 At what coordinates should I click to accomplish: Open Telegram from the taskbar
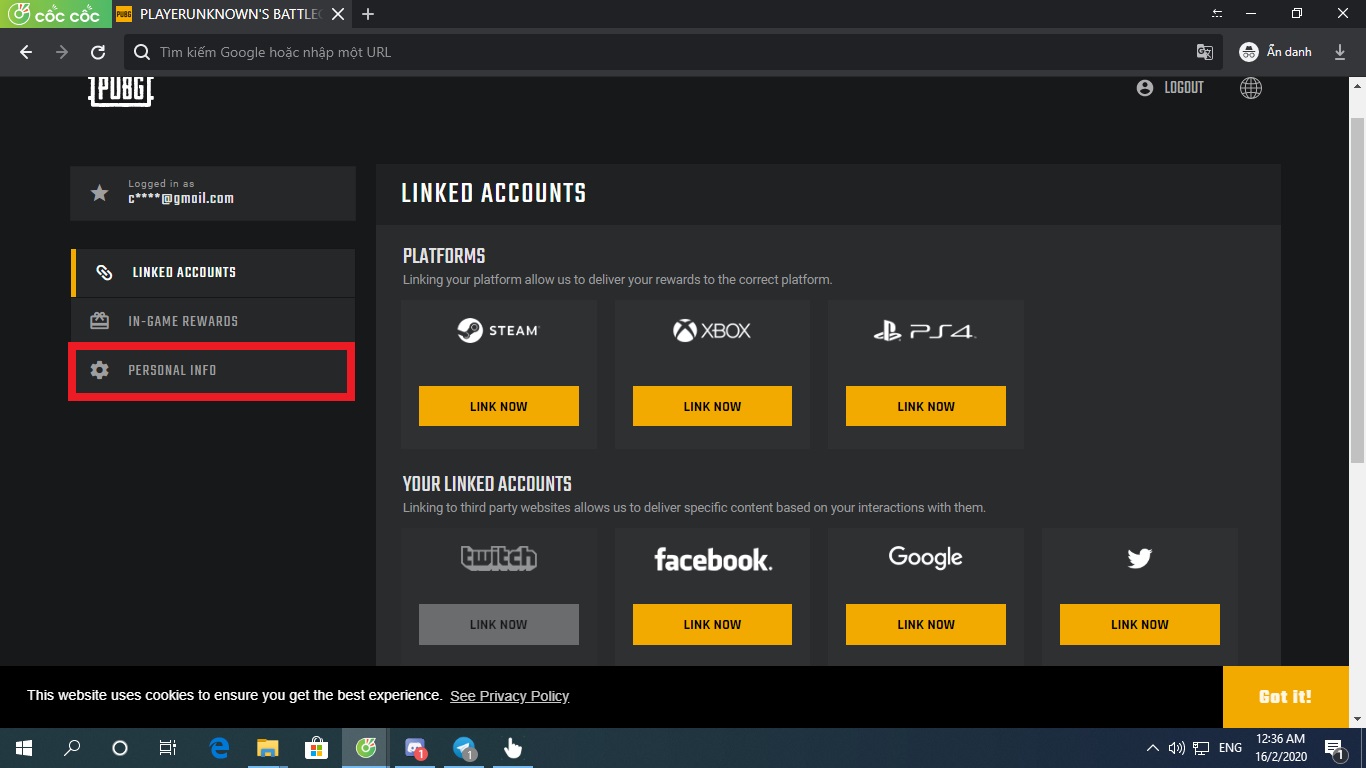coord(464,748)
